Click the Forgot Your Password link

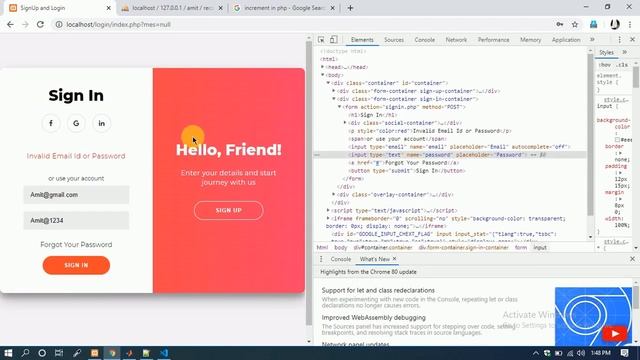click(x=76, y=244)
